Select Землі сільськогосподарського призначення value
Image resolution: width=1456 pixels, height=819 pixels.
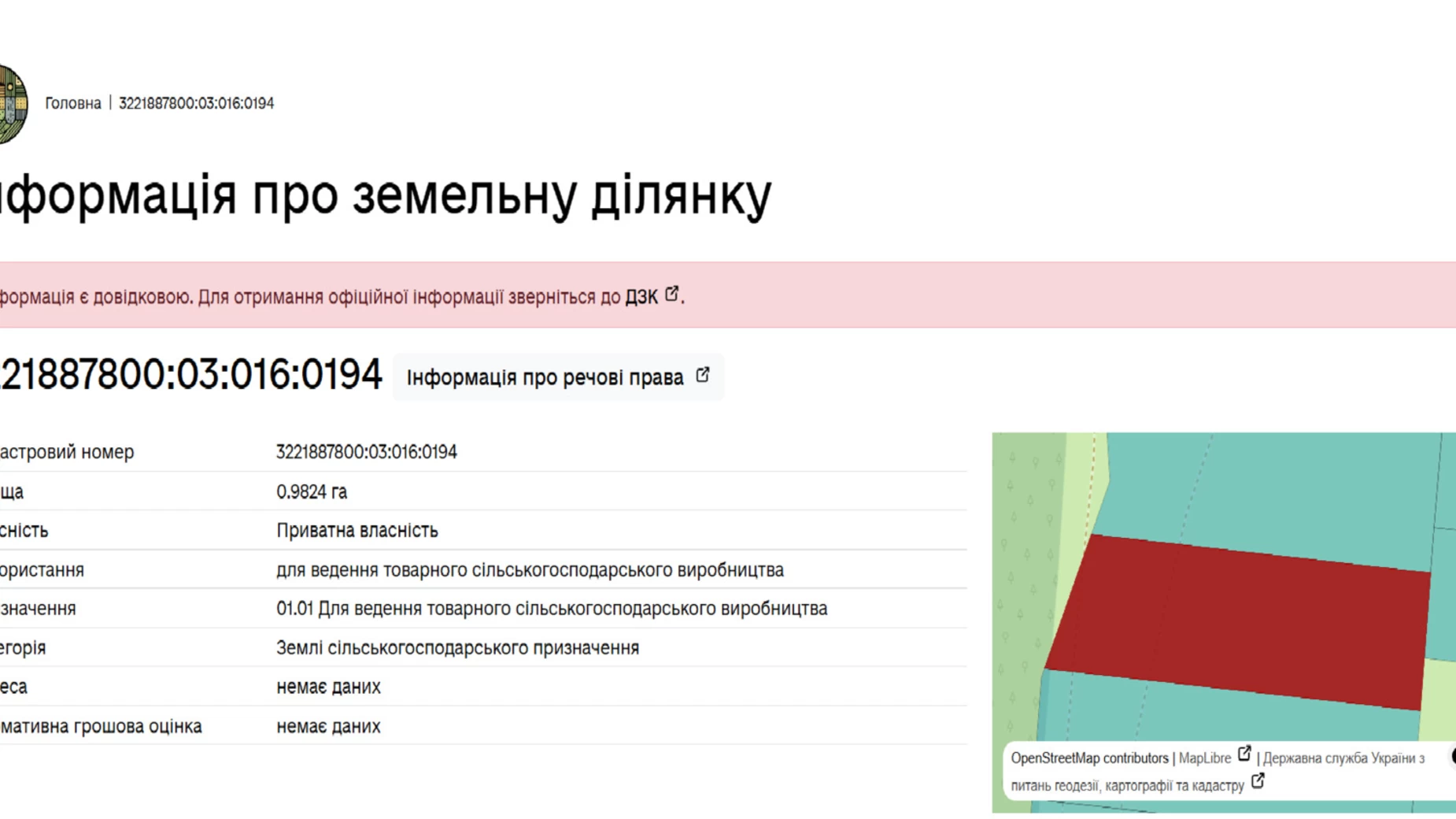click(457, 647)
